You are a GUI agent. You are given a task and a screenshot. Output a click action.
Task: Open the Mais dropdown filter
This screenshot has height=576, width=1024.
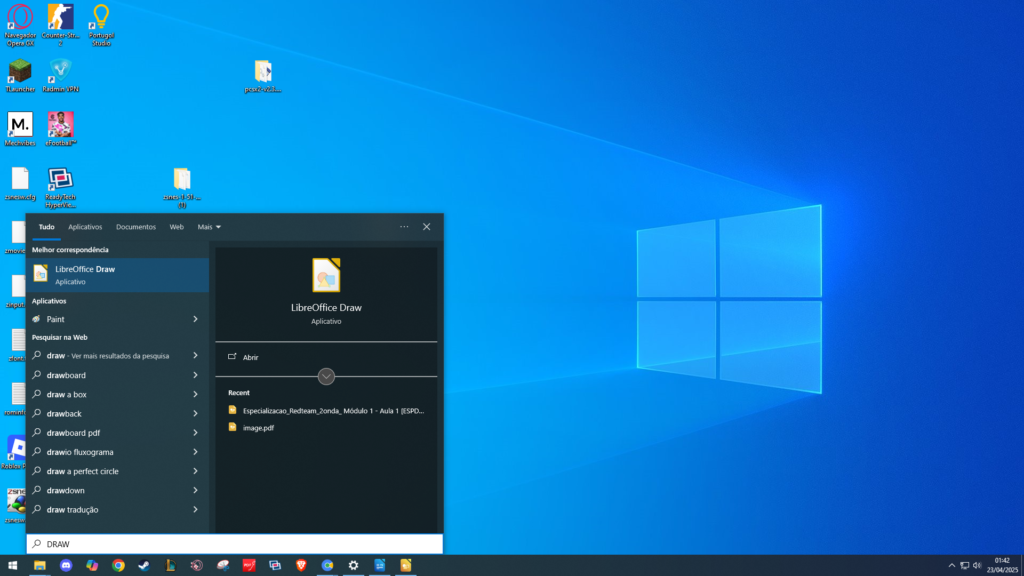pyautogui.click(x=209, y=227)
